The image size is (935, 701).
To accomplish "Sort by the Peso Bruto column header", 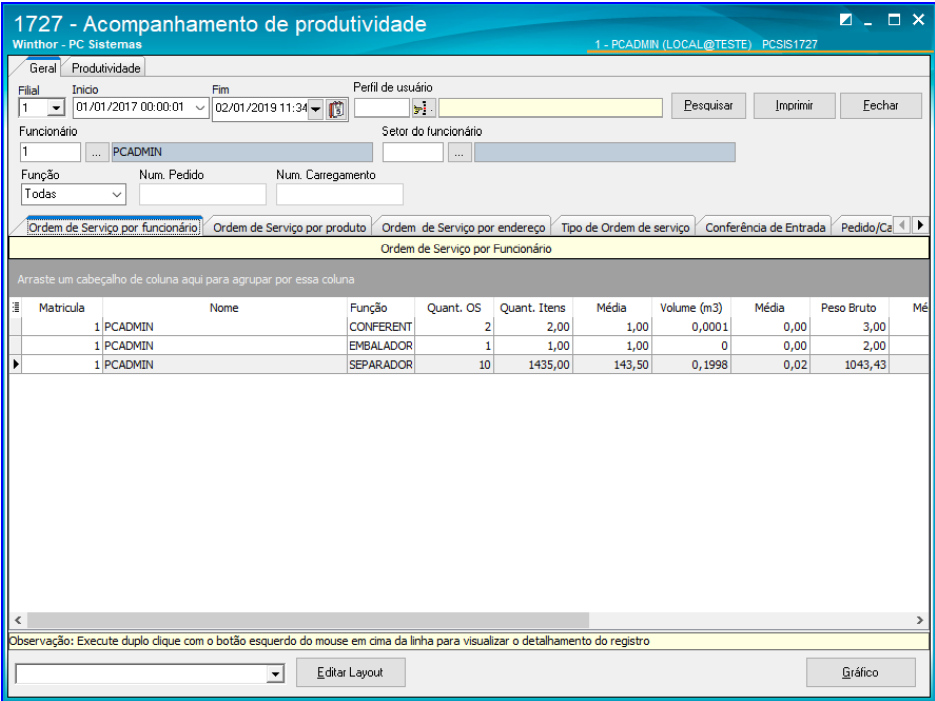I will coord(849,308).
